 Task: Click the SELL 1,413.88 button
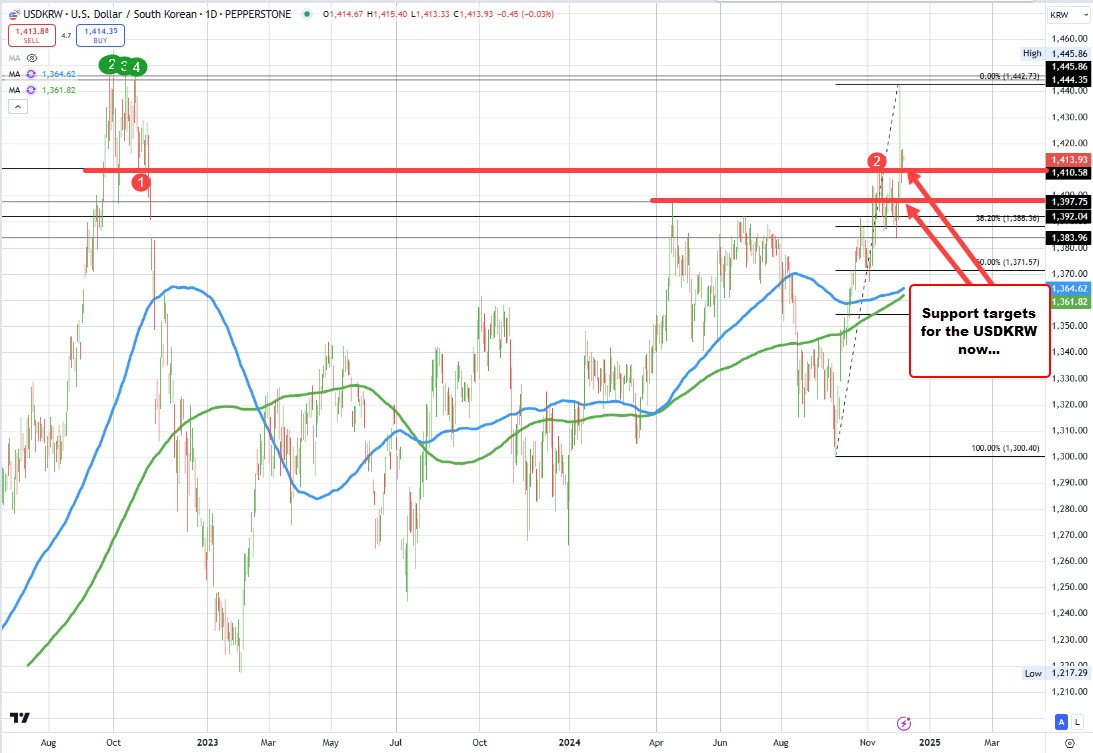point(31,35)
